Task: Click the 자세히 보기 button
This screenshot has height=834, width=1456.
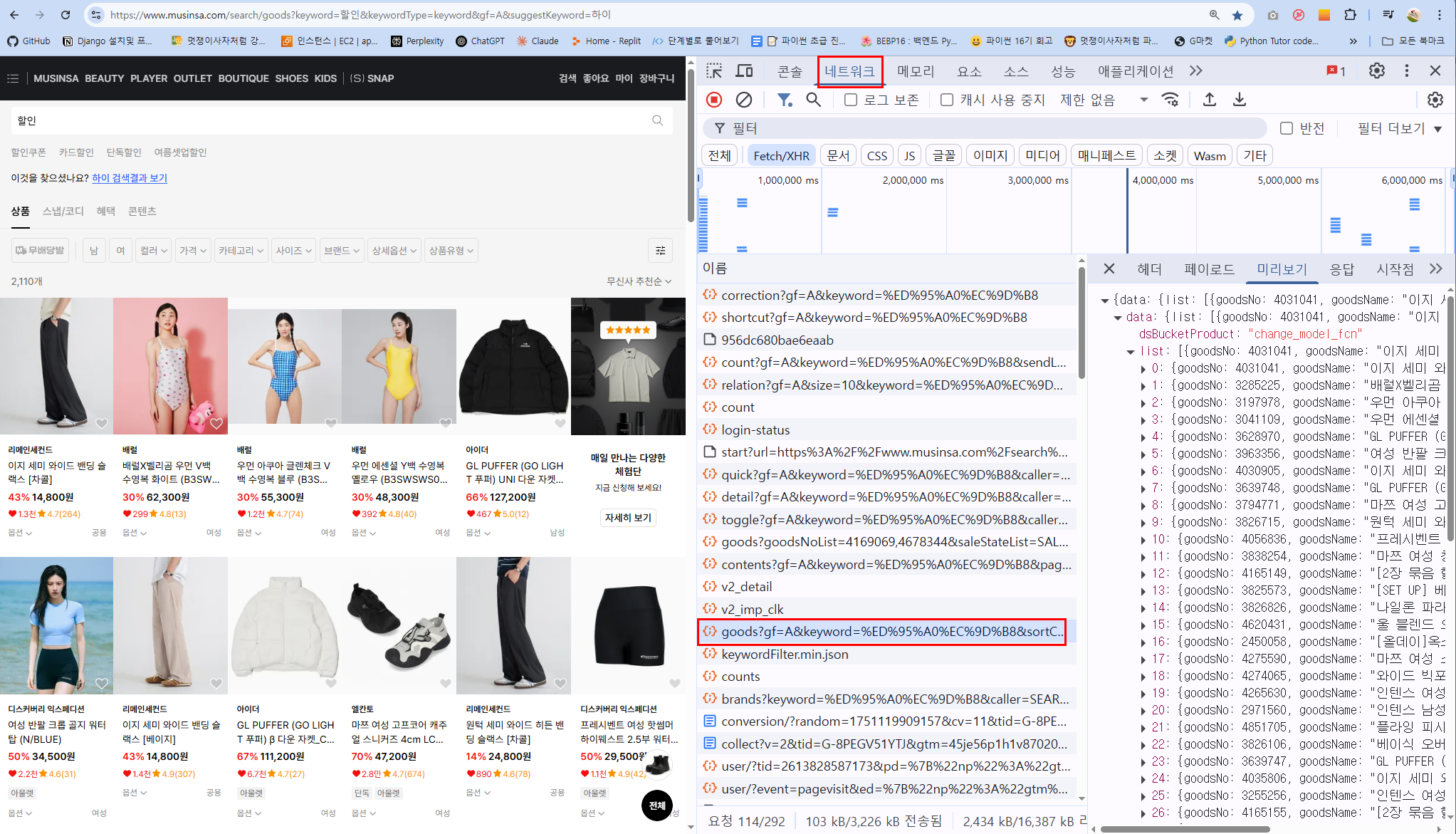Action: tap(628, 518)
